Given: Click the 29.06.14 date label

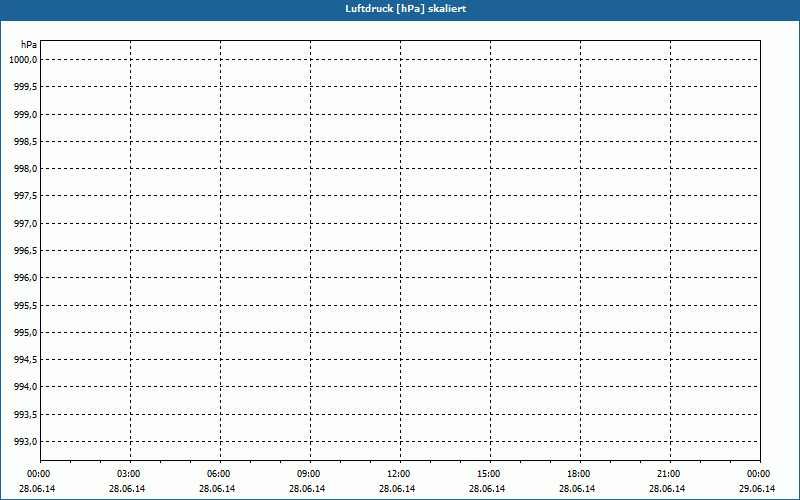Looking at the screenshot, I should [x=758, y=489].
